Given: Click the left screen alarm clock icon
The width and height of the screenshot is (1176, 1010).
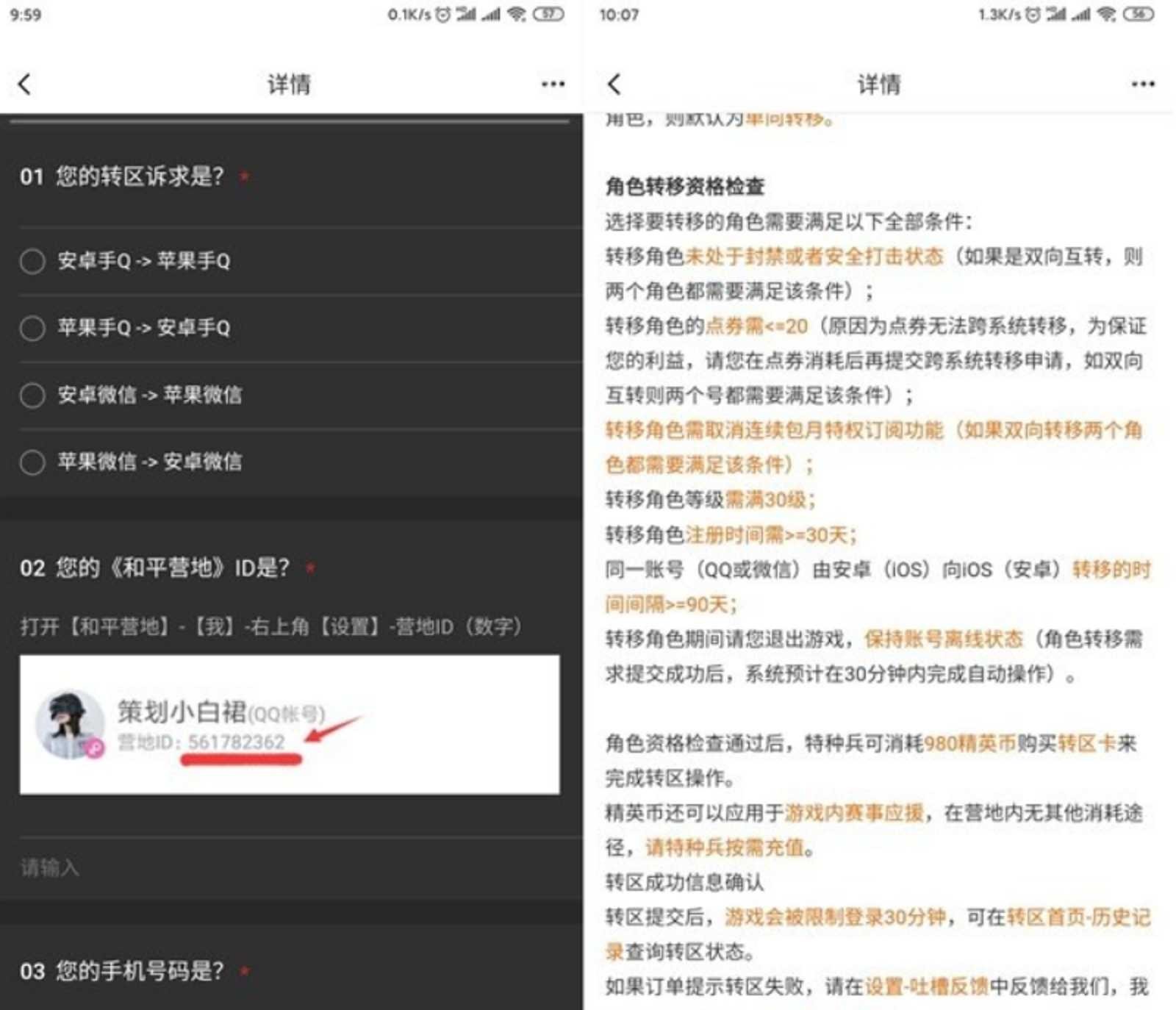Looking at the screenshot, I should tap(442, 14).
